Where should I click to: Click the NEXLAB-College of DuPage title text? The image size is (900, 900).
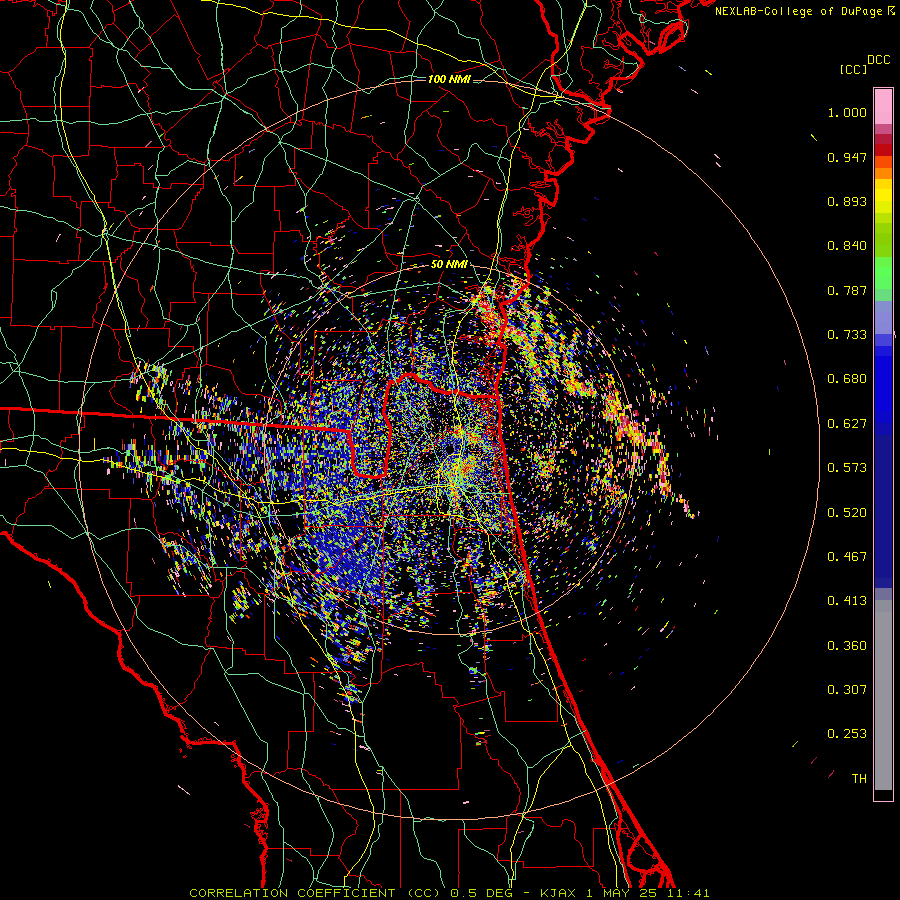(x=798, y=11)
